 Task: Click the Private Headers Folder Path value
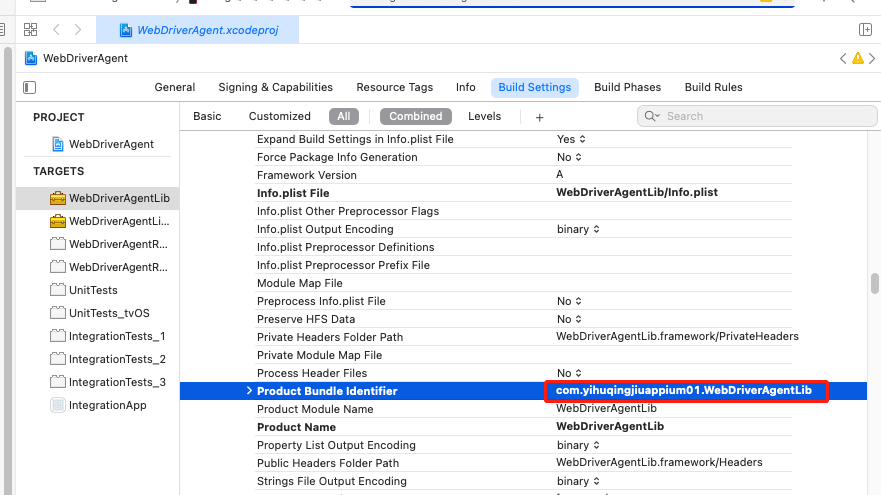(677, 336)
